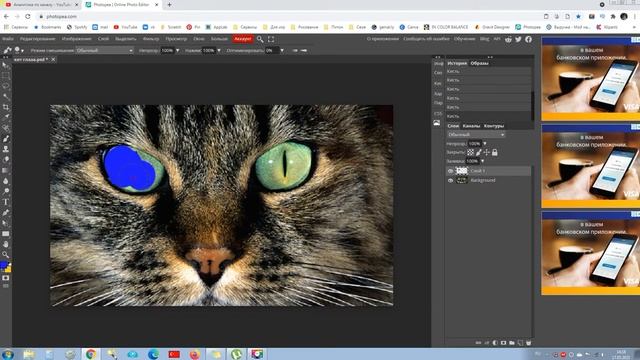Image resolution: width=640 pixels, height=360 pixels.
Task: Select the Move tool
Action: coord(5,65)
